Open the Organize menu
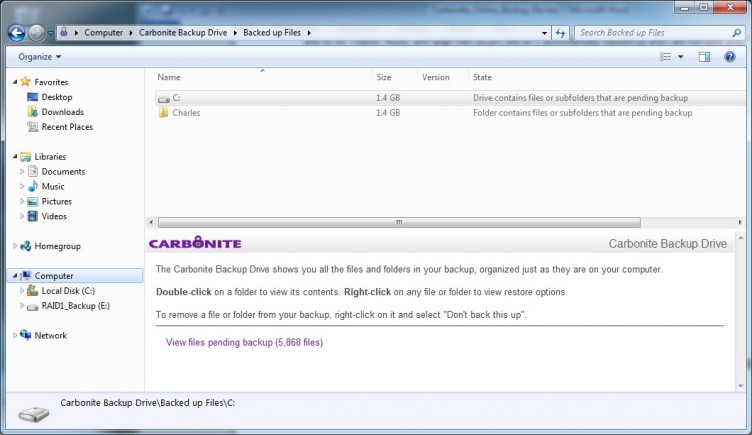Viewport: 752px width, 435px height. (x=40, y=57)
